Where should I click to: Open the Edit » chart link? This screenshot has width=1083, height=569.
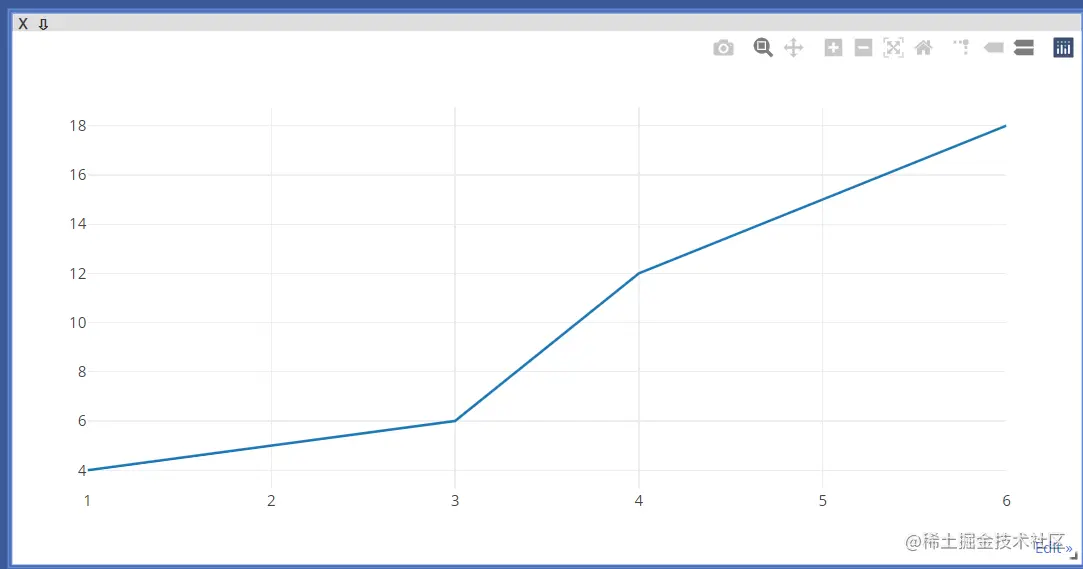(1053, 548)
